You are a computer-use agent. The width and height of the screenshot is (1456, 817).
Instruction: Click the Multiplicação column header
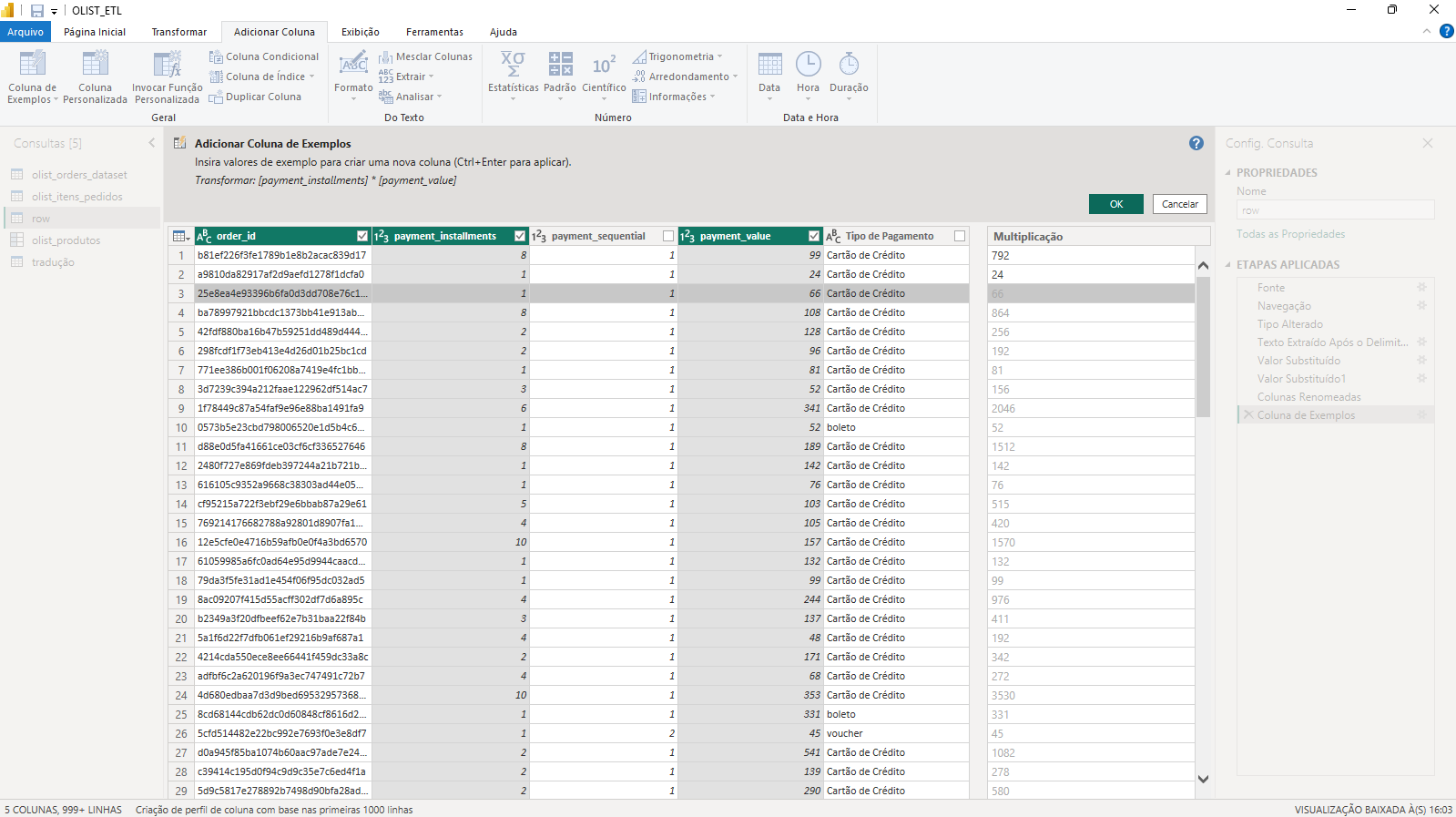[x=1098, y=236]
